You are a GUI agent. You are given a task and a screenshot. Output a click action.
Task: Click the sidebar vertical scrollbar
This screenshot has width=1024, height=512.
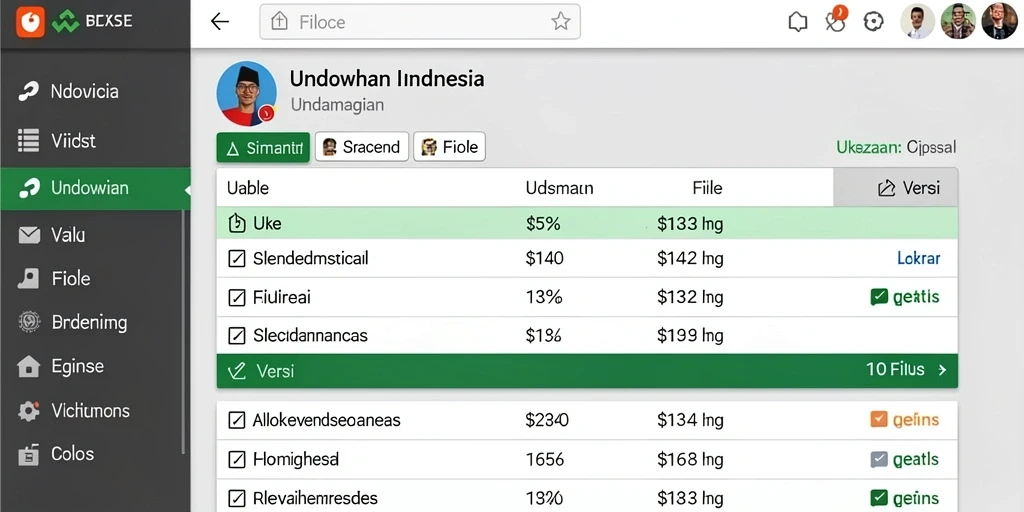pos(183,332)
